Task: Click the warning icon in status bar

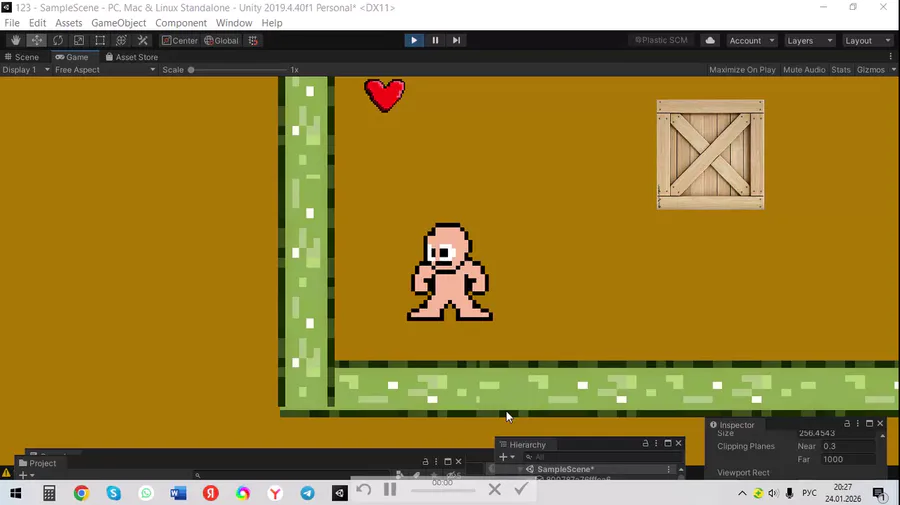Action: (x=6, y=473)
